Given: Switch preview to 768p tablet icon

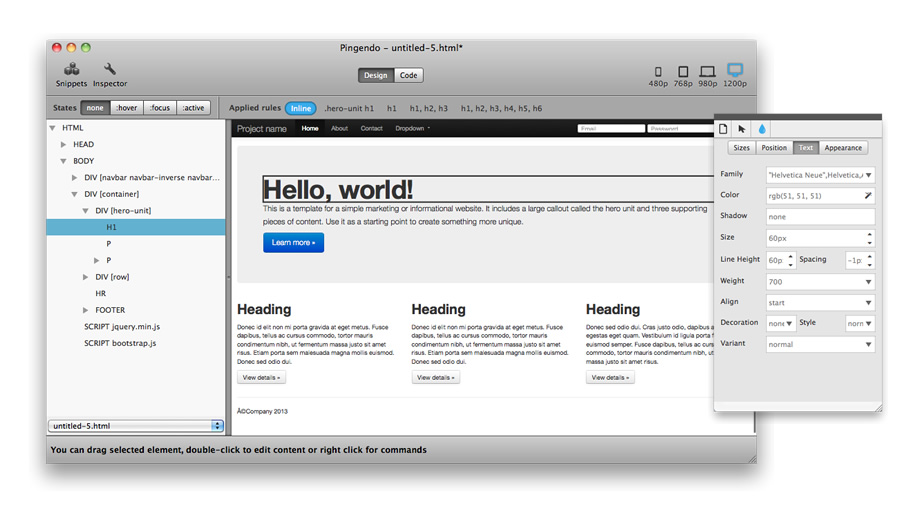Looking at the screenshot, I should coord(684,72).
